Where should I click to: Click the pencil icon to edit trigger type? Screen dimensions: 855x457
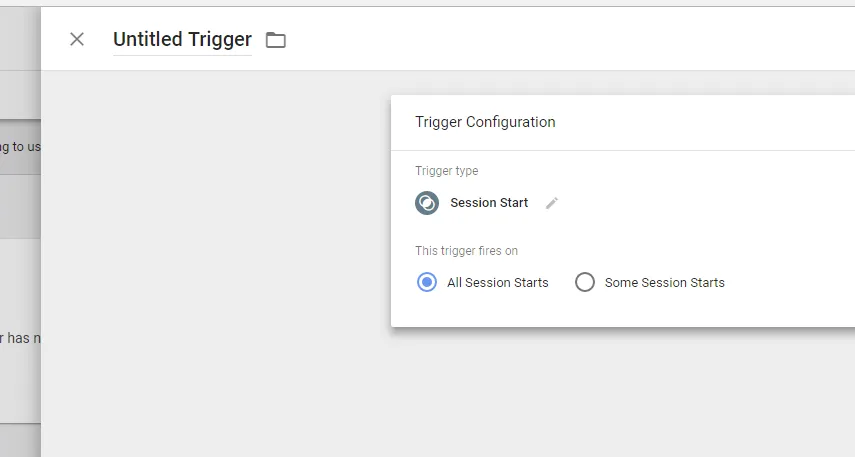click(552, 203)
